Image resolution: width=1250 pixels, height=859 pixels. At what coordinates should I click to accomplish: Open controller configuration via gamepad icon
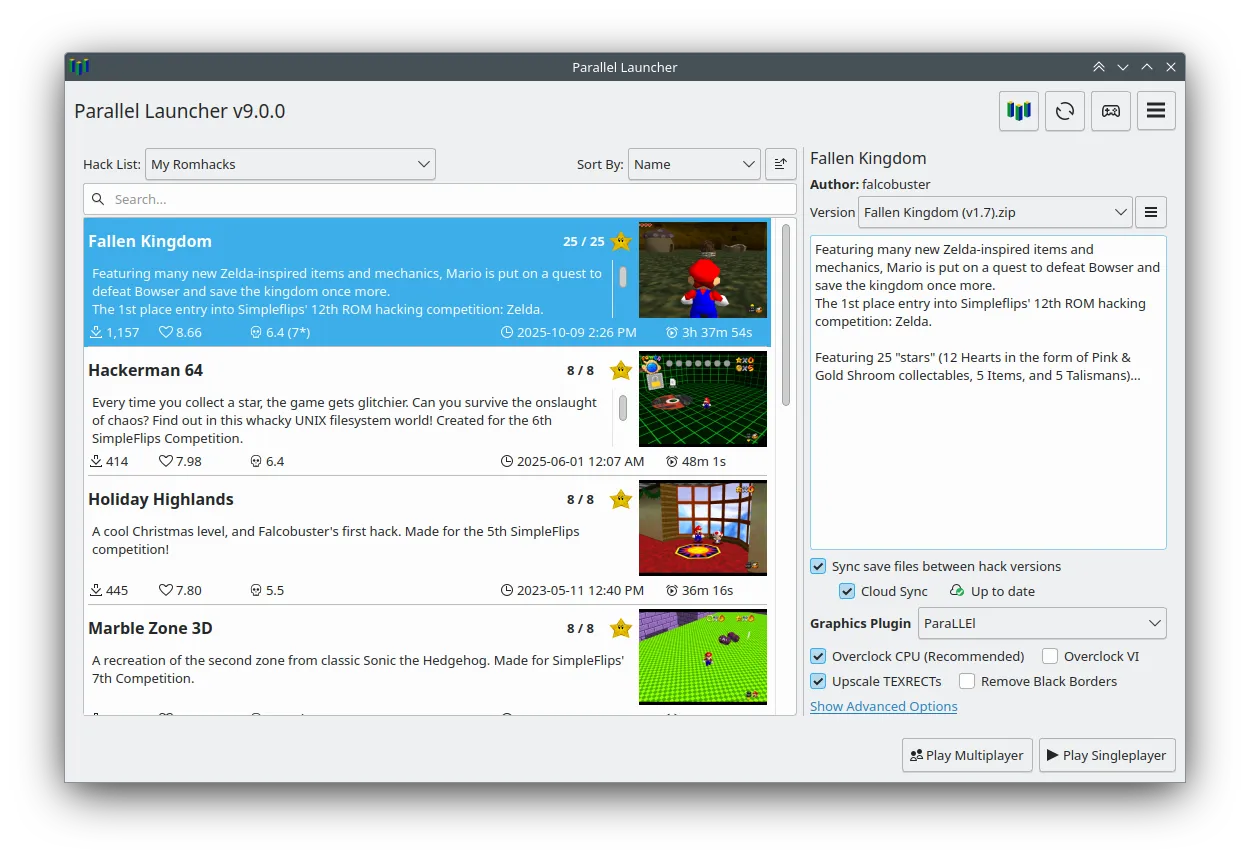point(1111,111)
